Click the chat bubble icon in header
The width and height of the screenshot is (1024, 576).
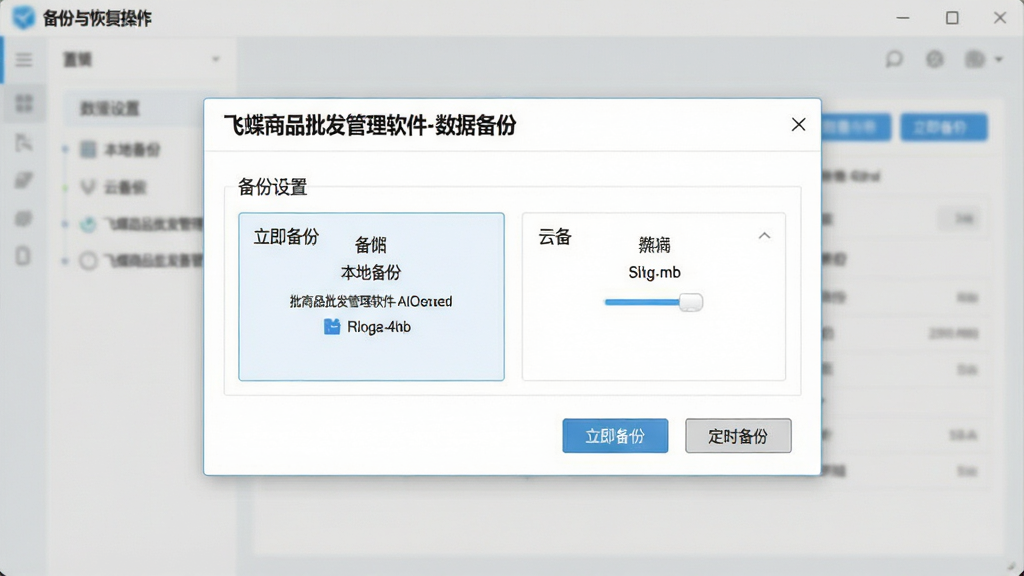(x=894, y=59)
